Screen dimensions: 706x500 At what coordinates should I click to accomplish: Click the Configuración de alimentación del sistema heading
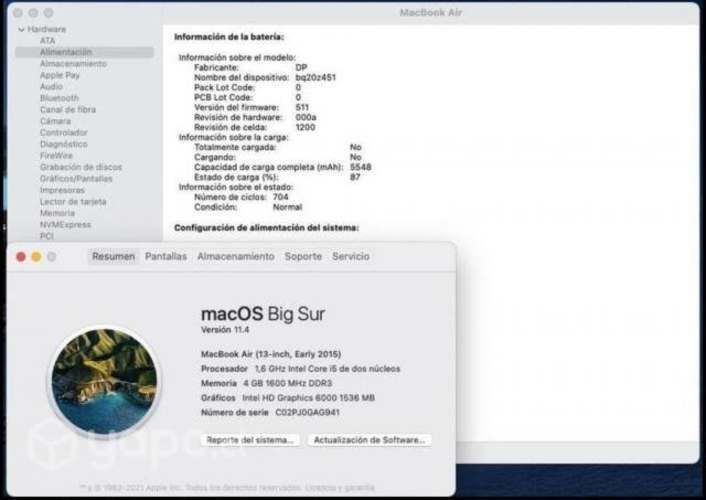point(267,228)
